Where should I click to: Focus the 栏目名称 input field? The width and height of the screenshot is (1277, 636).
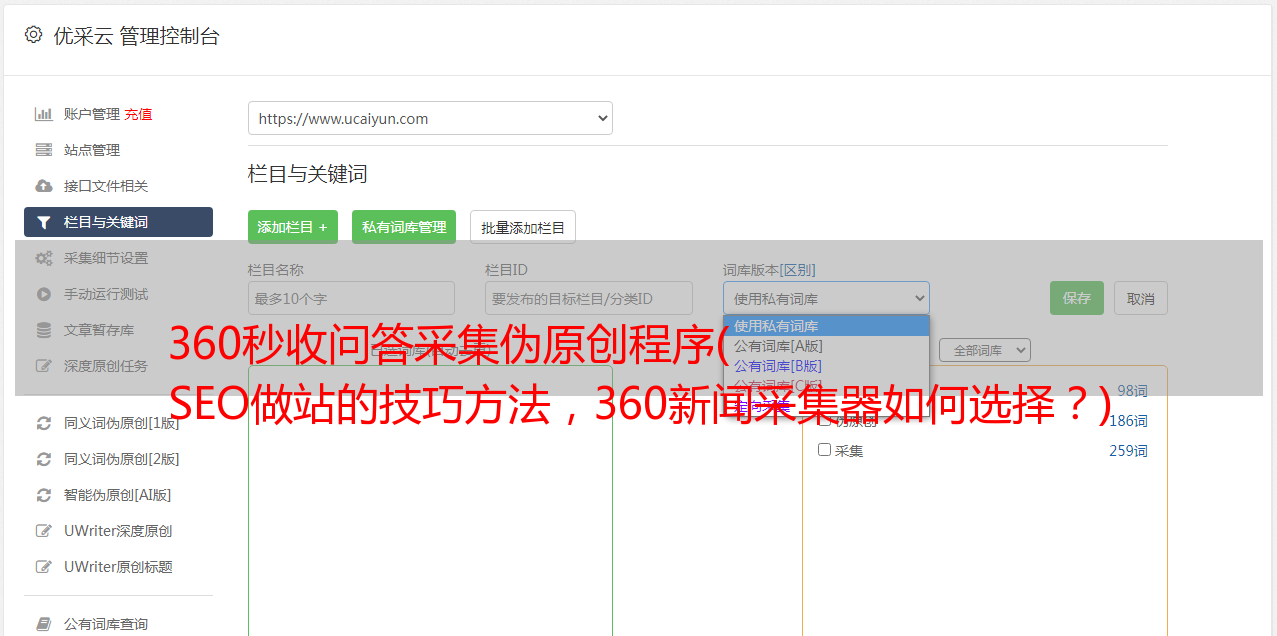tap(351, 298)
